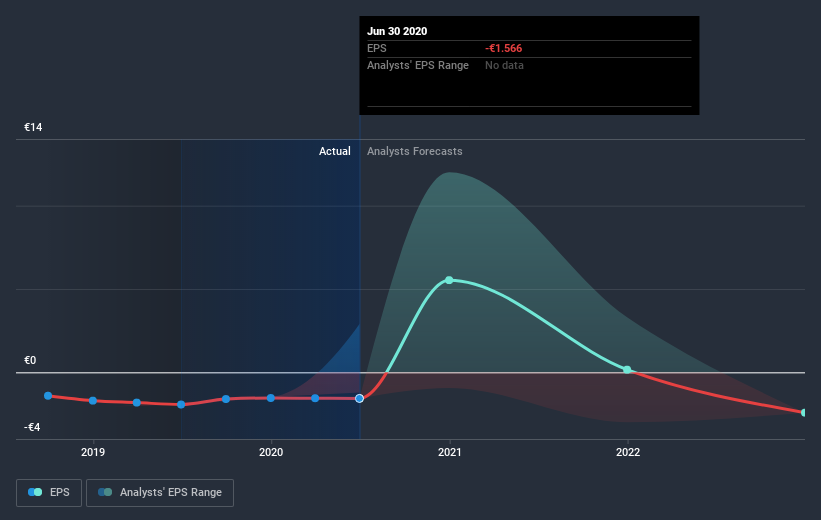821x520 pixels.
Task: Click the 2022 forecast data point near zero
Action: (627, 370)
